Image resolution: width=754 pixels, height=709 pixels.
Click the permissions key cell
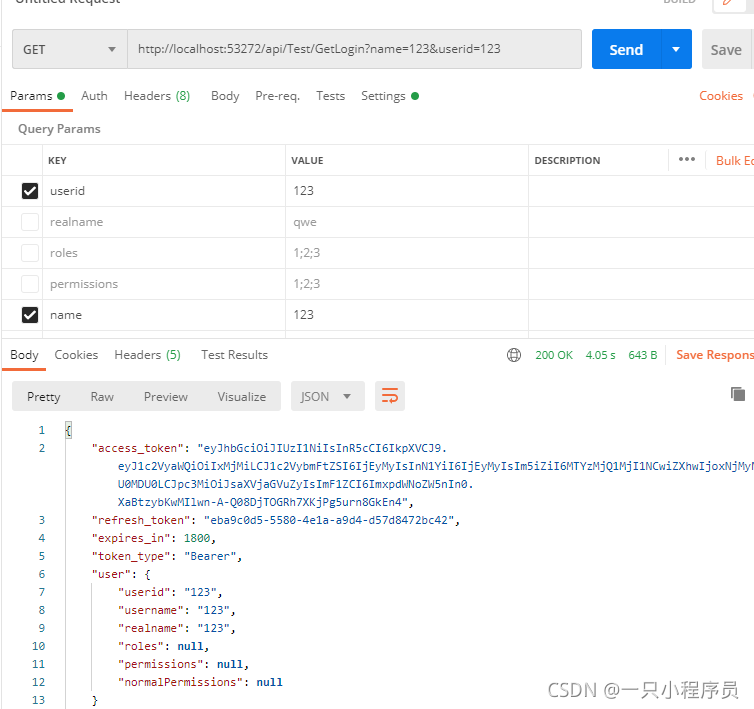(x=163, y=284)
